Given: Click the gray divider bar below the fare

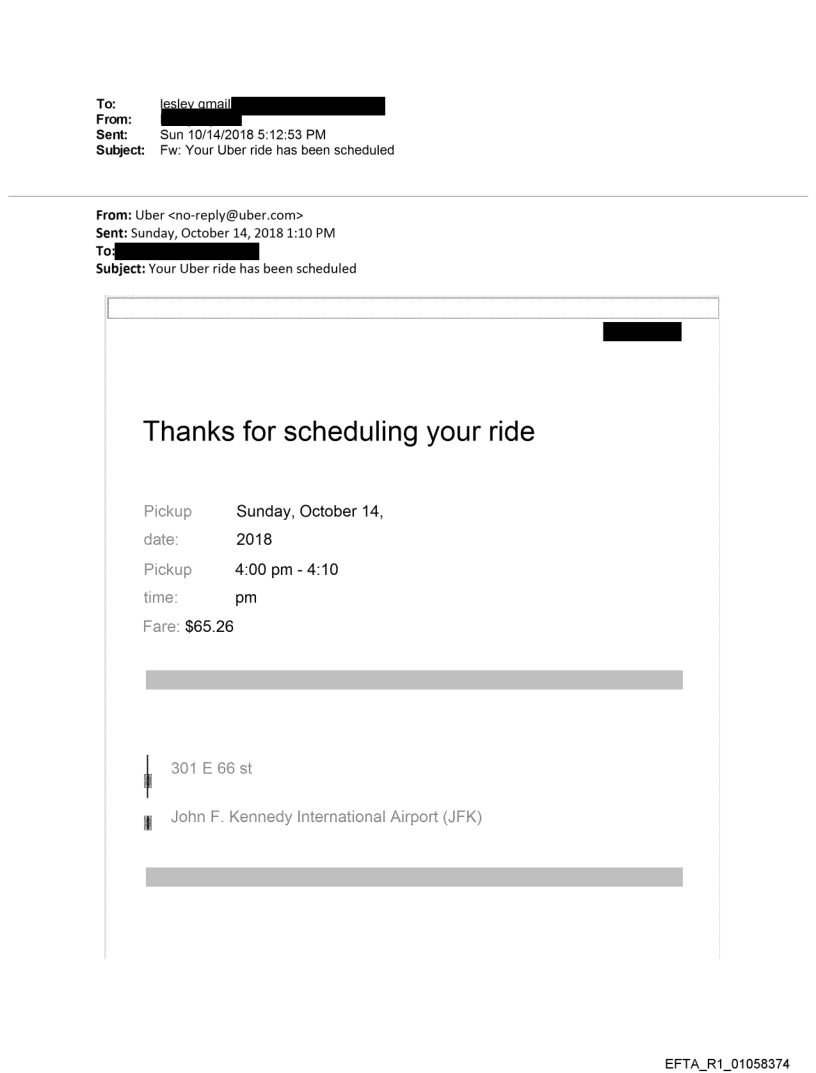Looking at the screenshot, I should tap(414, 680).
